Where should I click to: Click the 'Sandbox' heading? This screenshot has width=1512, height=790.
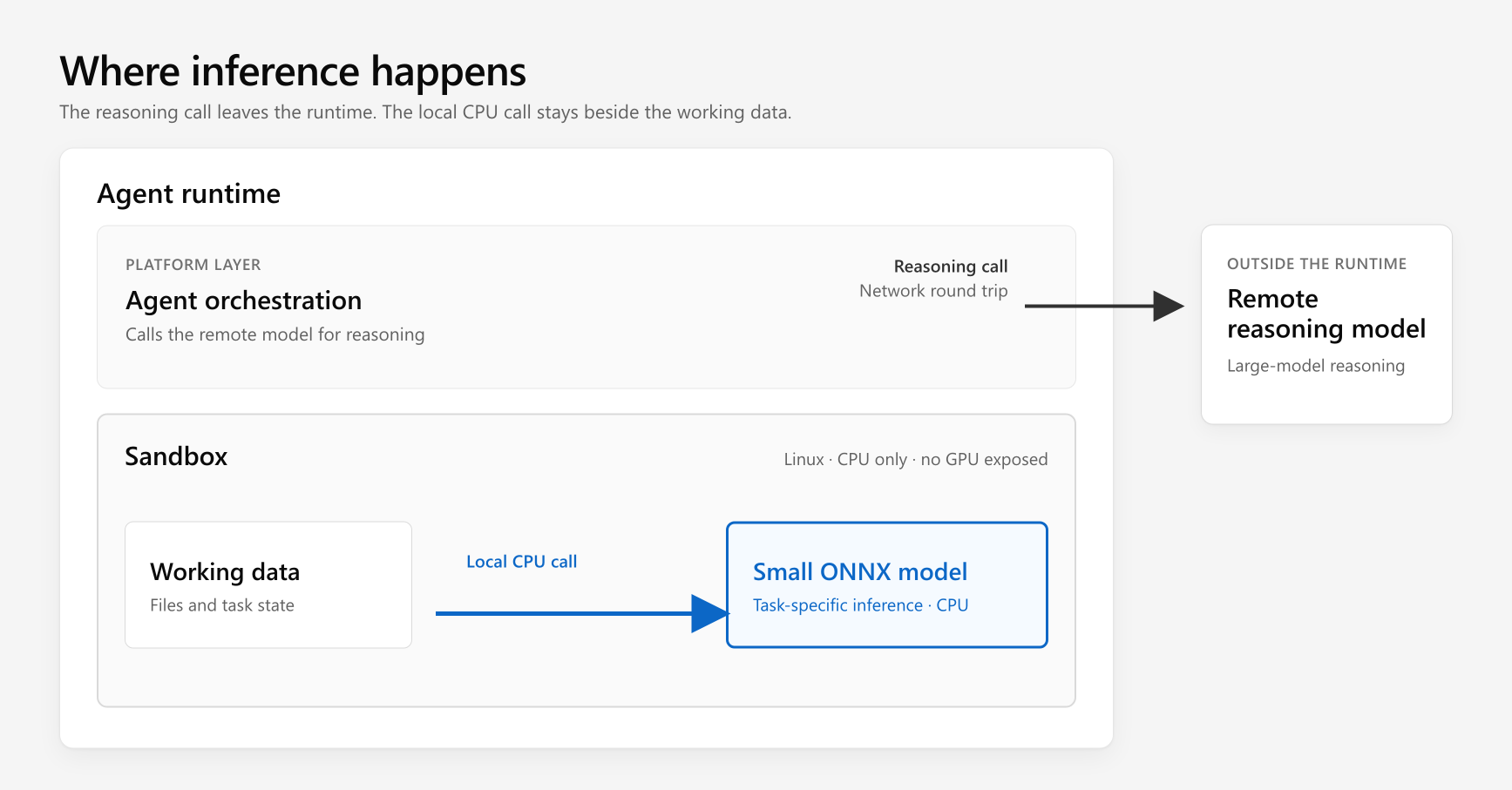176,456
